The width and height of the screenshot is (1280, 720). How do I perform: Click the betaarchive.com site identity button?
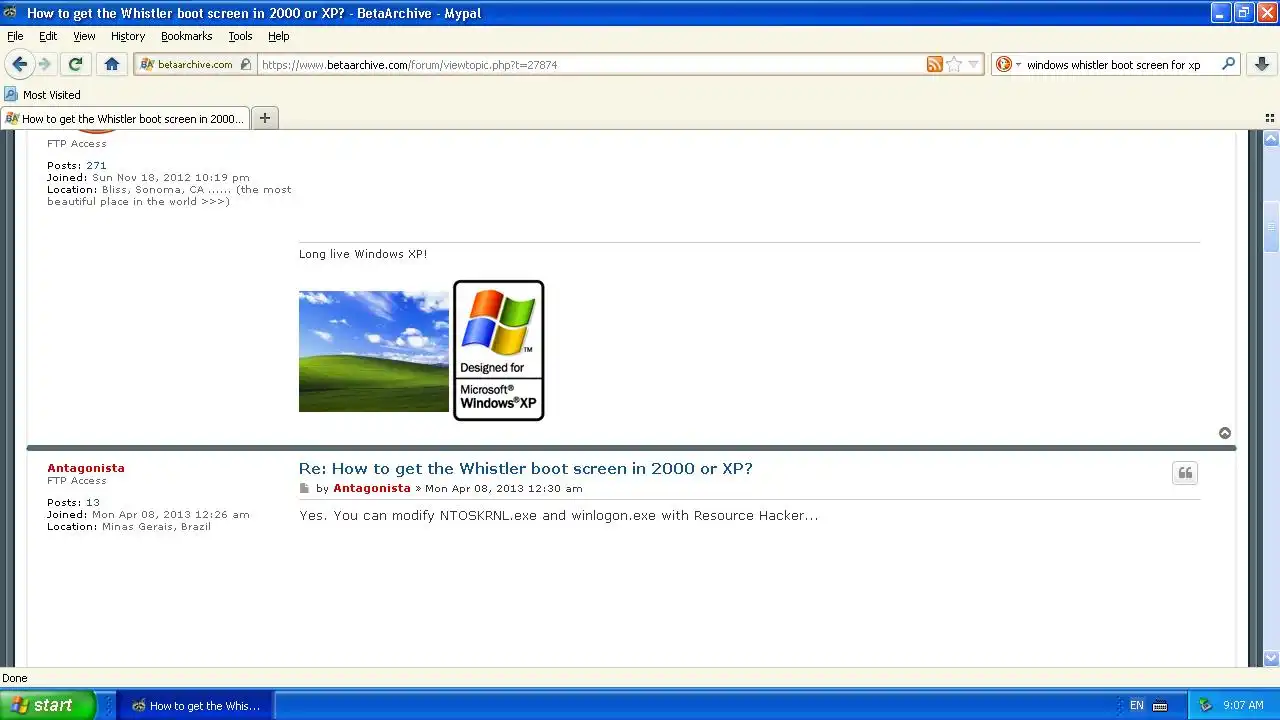195,64
